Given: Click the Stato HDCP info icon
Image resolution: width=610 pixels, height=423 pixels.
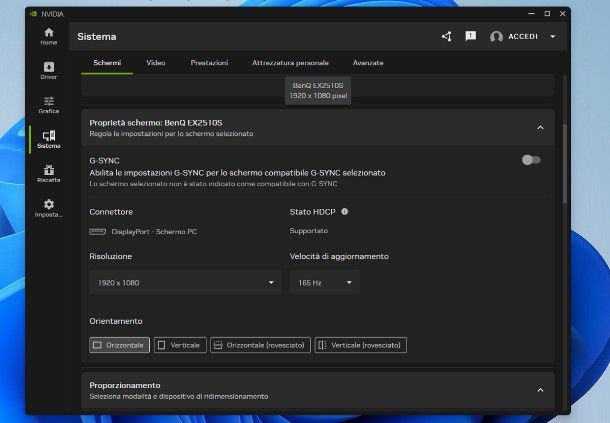Looking at the screenshot, I should [x=345, y=211].
